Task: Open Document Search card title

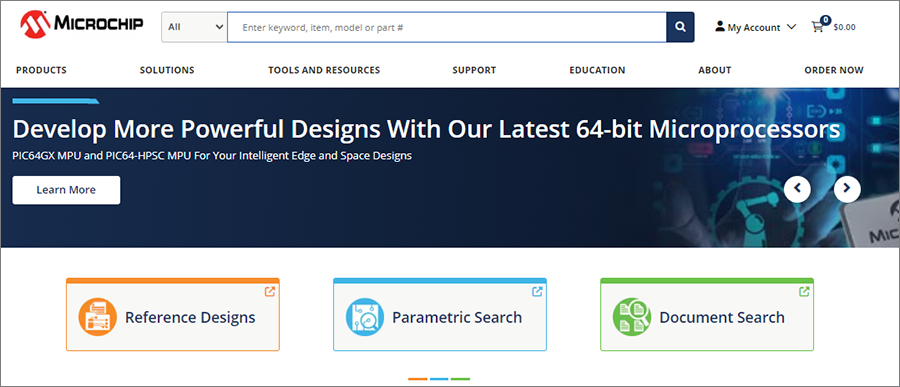Action: [722, 317]
